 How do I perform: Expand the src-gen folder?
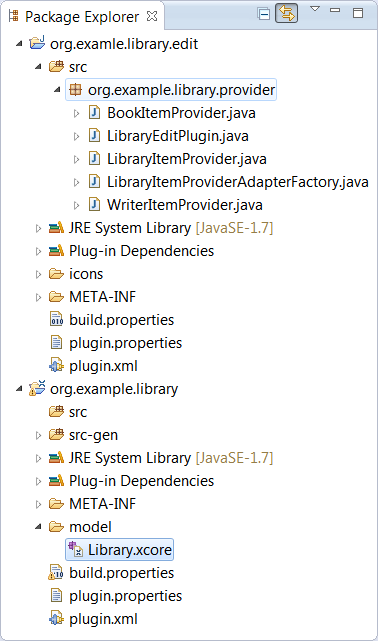[38, 435]
